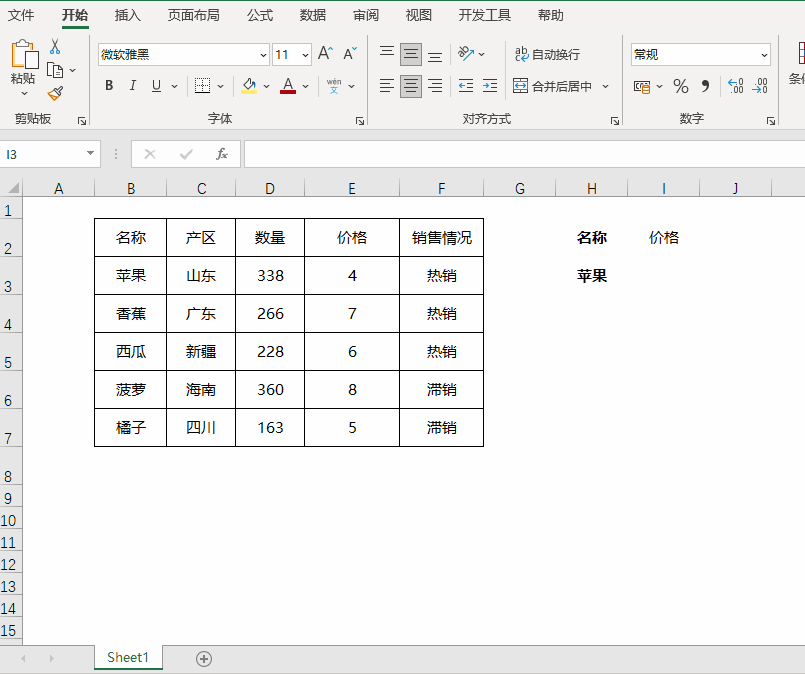Screen dimensions: 805x674
Task: Apply the yellow fill color bucket
Action: 250,86
